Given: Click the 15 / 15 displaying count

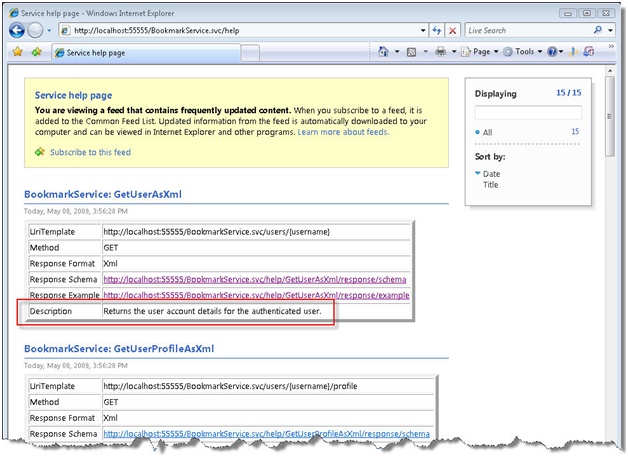Looking at the screenshot, I should [568, 93].
